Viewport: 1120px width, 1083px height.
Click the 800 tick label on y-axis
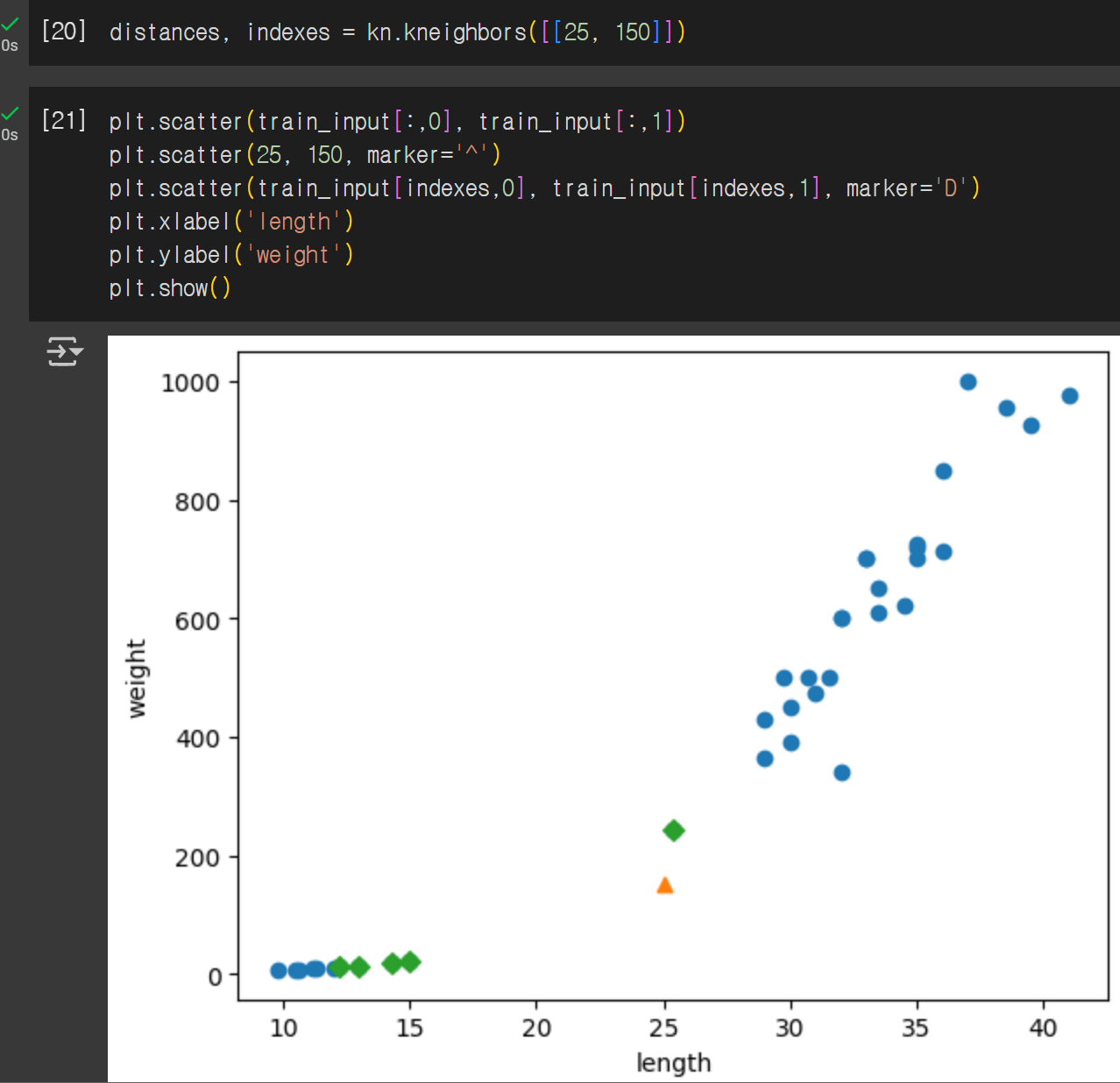coord(197,502)
